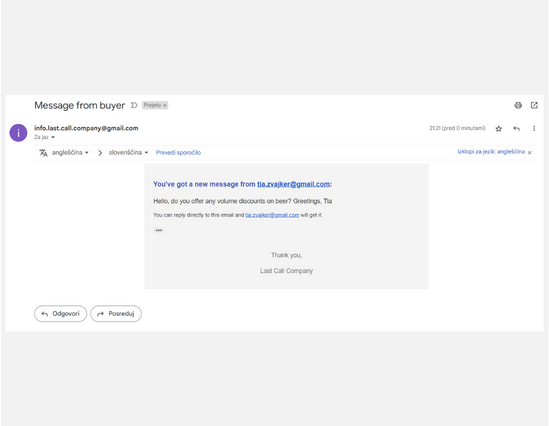
Task: Click the Message from buyer subject
Action: [79, 105]
